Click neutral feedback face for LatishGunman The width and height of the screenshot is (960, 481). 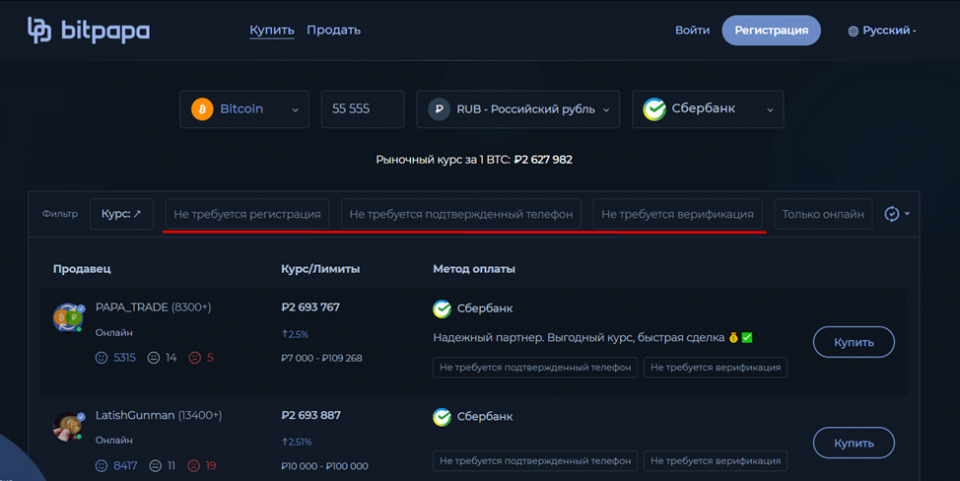point(154,465)
